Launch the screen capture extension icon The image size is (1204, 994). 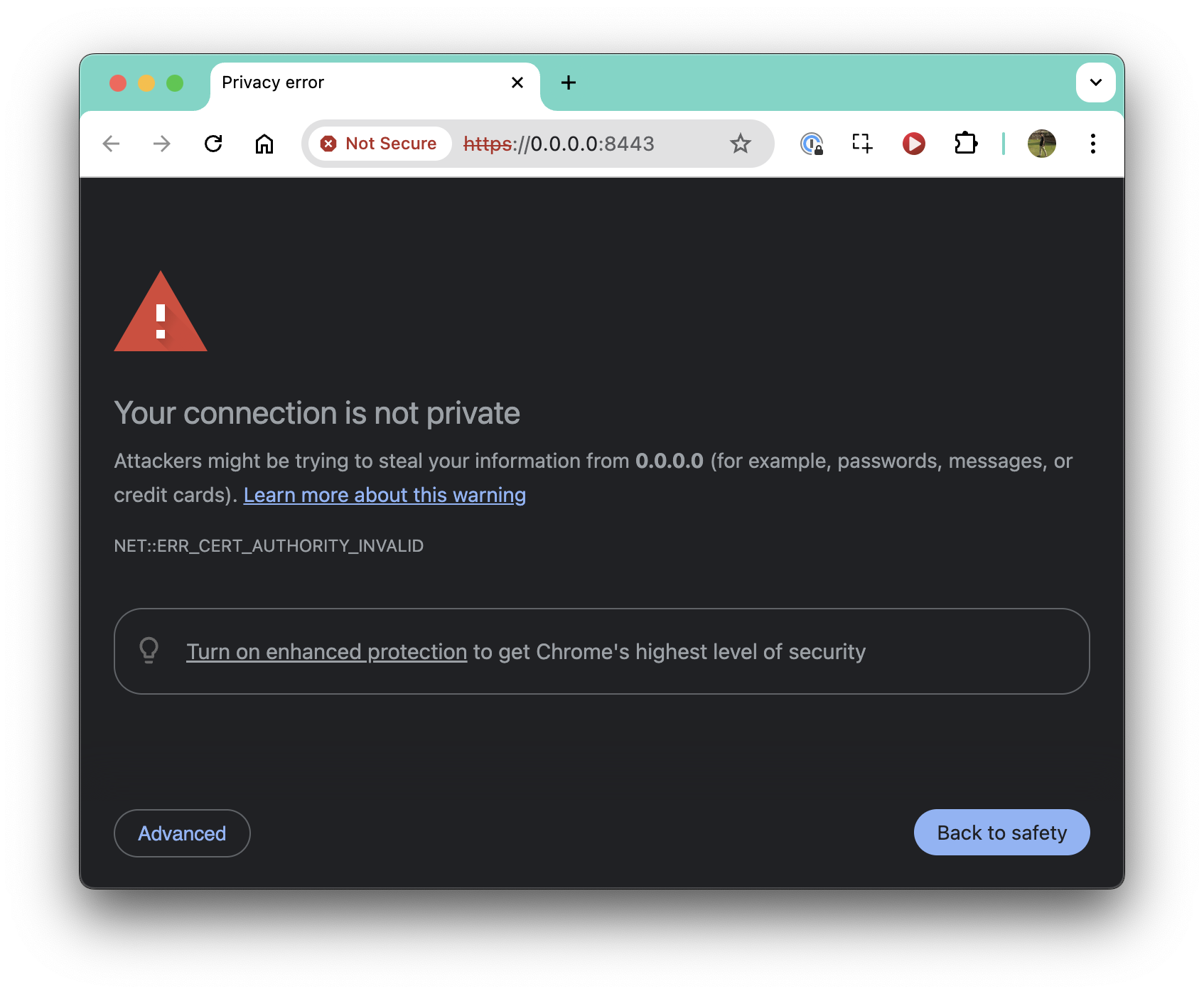click(862, 144)
